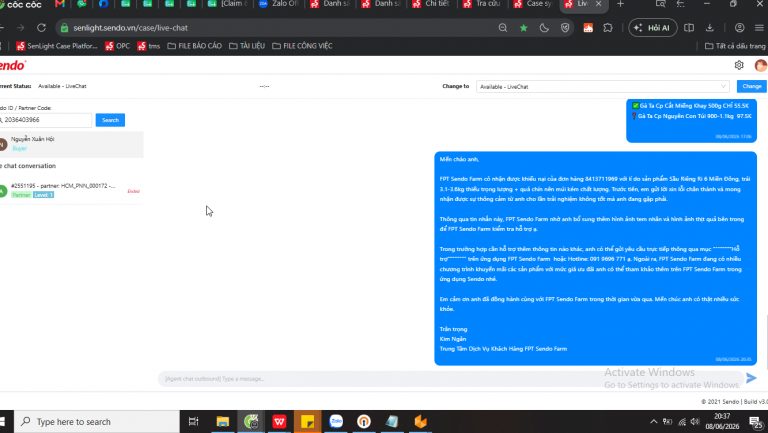Open the orange extension icon in toolbar
The image size is (768, 433).
click(588, 28)
